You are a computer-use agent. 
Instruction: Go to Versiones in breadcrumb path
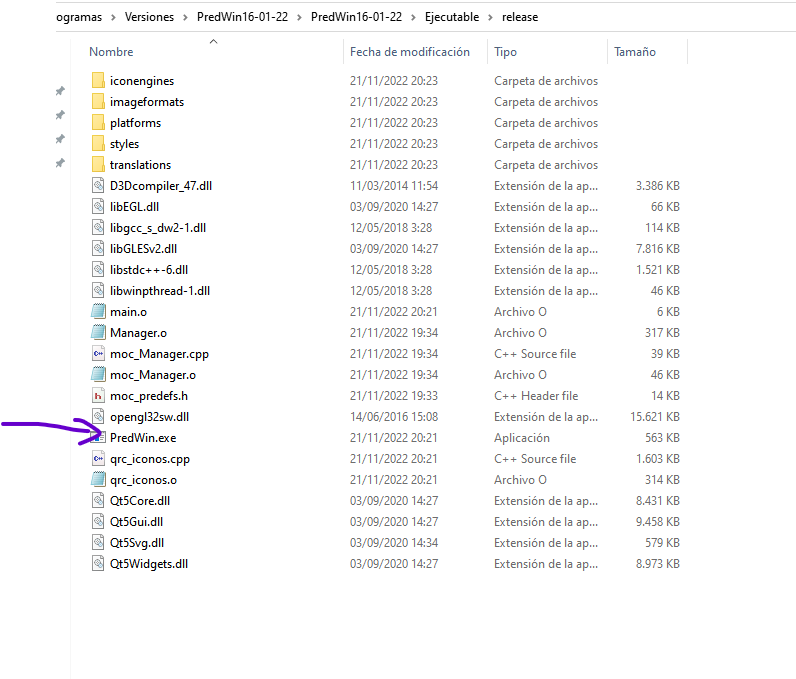coord(149,17)
